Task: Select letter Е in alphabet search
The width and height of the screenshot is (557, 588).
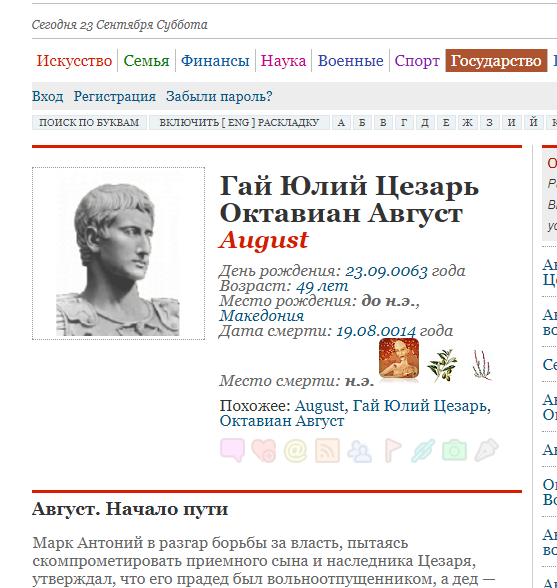Action: [x=446, y=123]
